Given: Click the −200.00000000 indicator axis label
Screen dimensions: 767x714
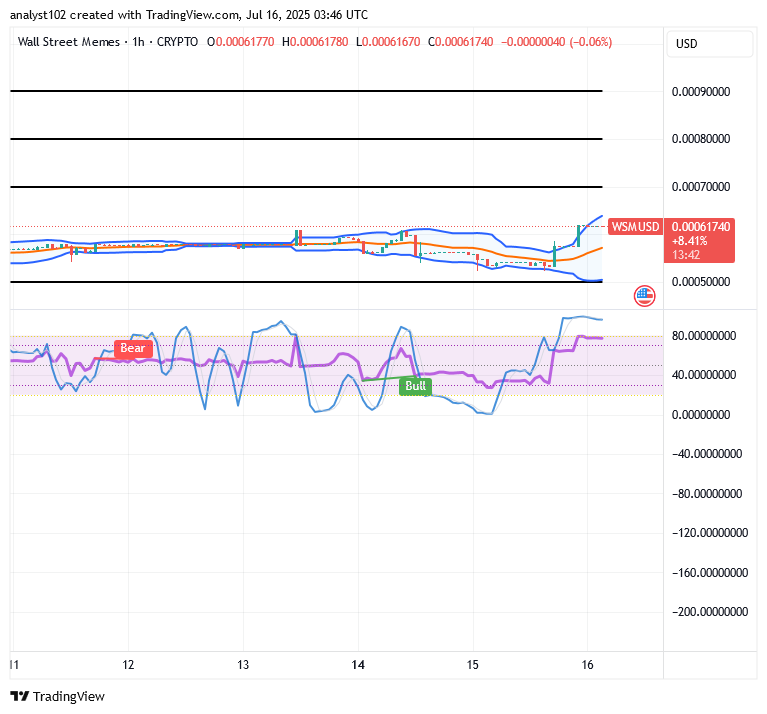Looking at the screenshot, I should pyautogui.click(x=710, y=611).
